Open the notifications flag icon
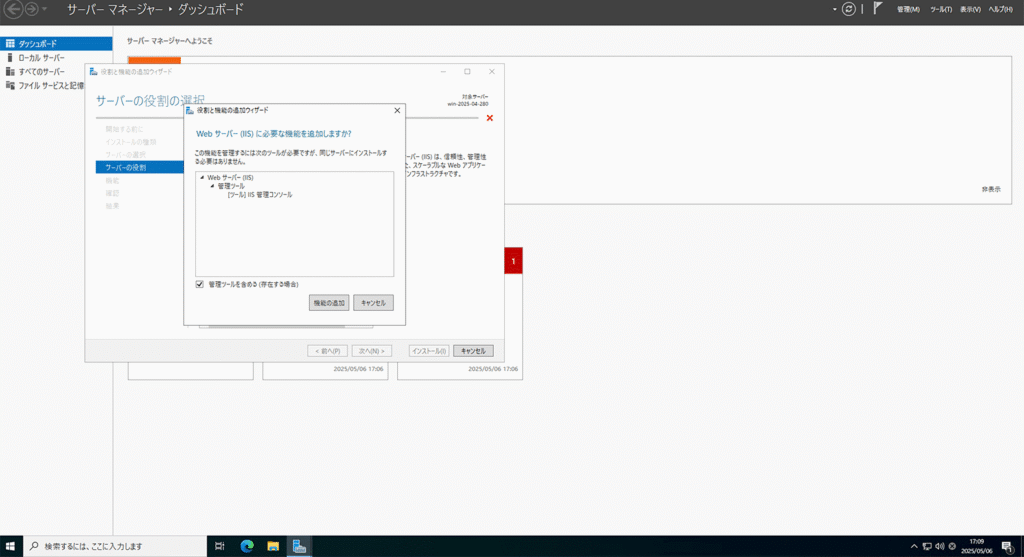Viewport: 1024px width, 557px height. click(x=878, y=8)
